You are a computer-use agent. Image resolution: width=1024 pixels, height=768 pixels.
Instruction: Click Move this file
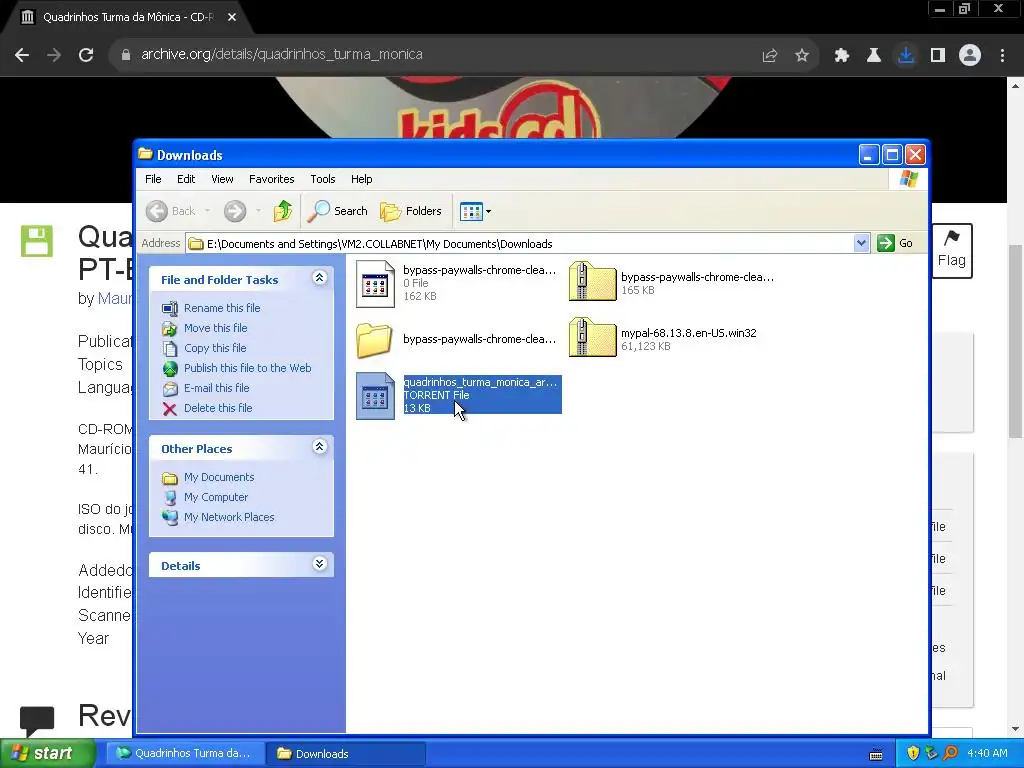216,328
